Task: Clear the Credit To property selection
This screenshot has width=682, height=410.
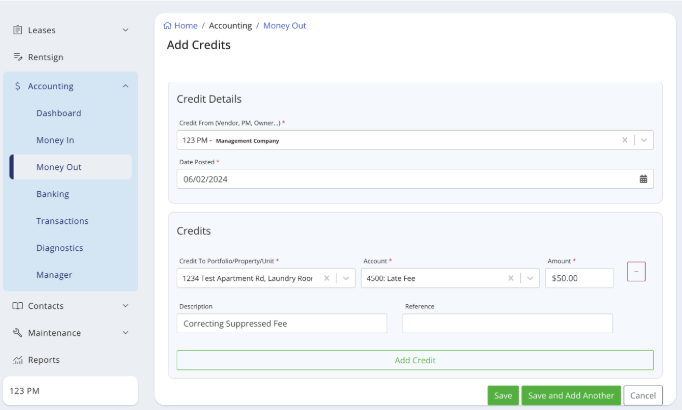Action: 327,278
